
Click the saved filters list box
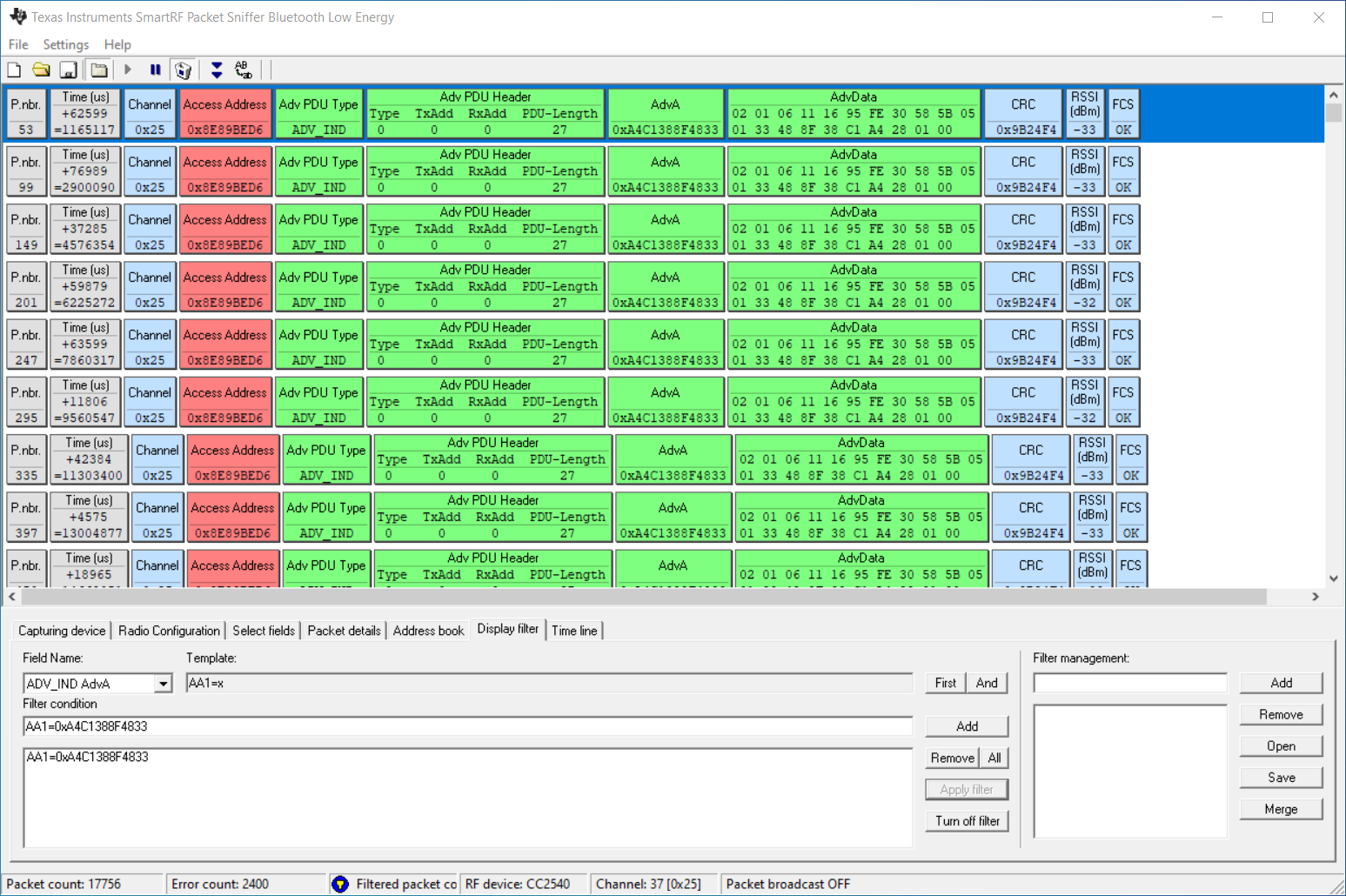click(x=1130, y=771)
